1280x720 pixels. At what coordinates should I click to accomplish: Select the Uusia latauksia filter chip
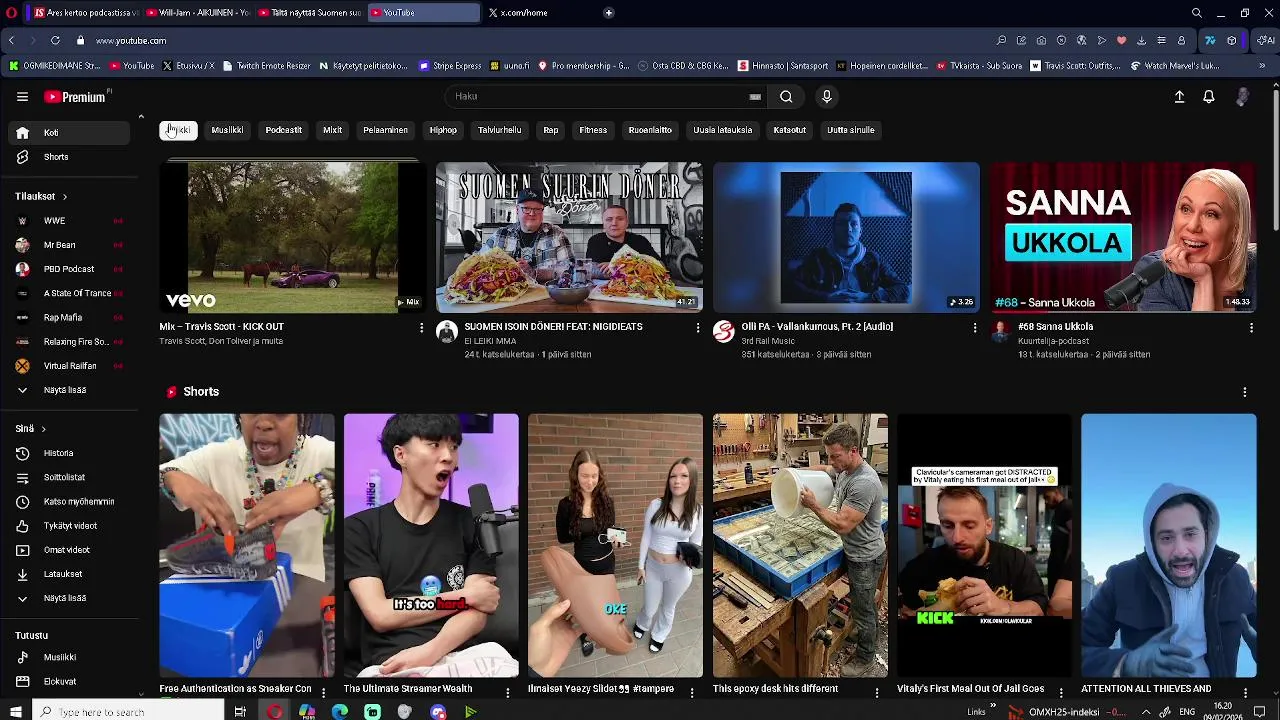(722, 130)
